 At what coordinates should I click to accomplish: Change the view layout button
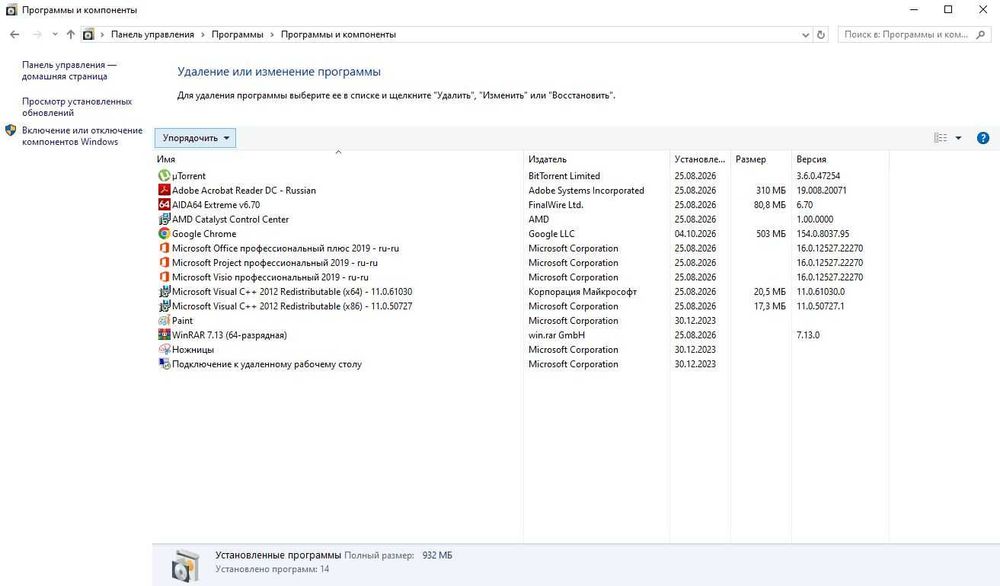[x=941, y=138]
